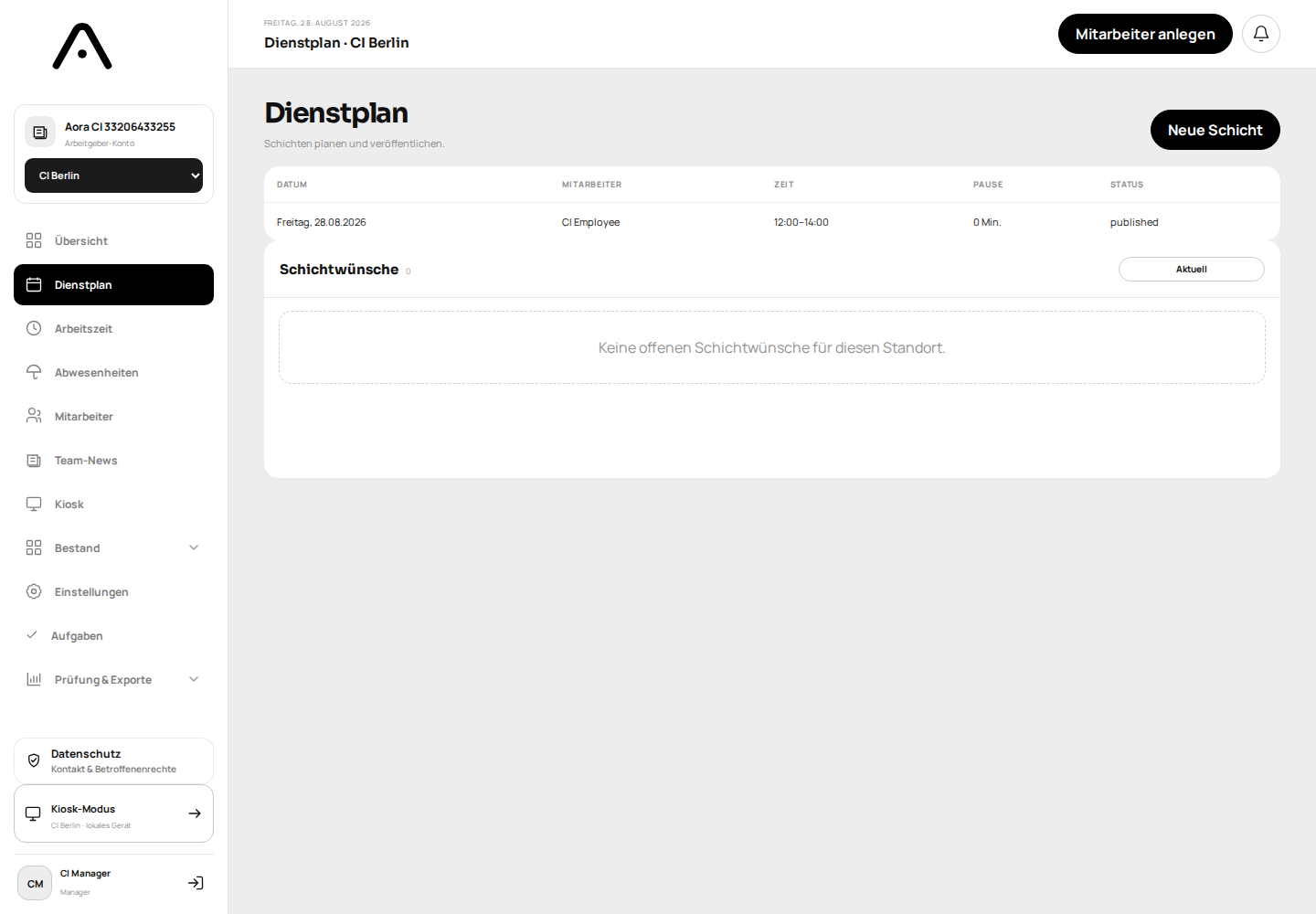This screenshot has width=1316, height=914.
Task: Click the Einstellungen gear icon
Action: click(34, 591)
